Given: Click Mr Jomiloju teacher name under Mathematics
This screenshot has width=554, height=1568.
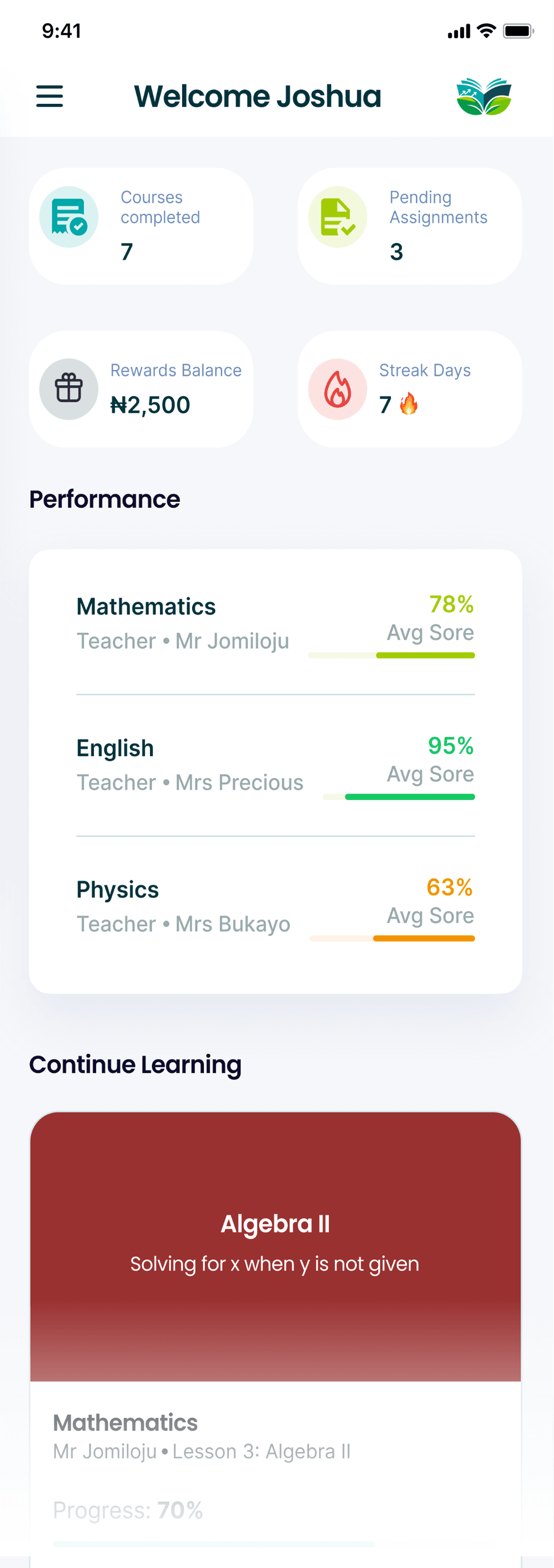Looking at the screenshot, I should (231, 640).
